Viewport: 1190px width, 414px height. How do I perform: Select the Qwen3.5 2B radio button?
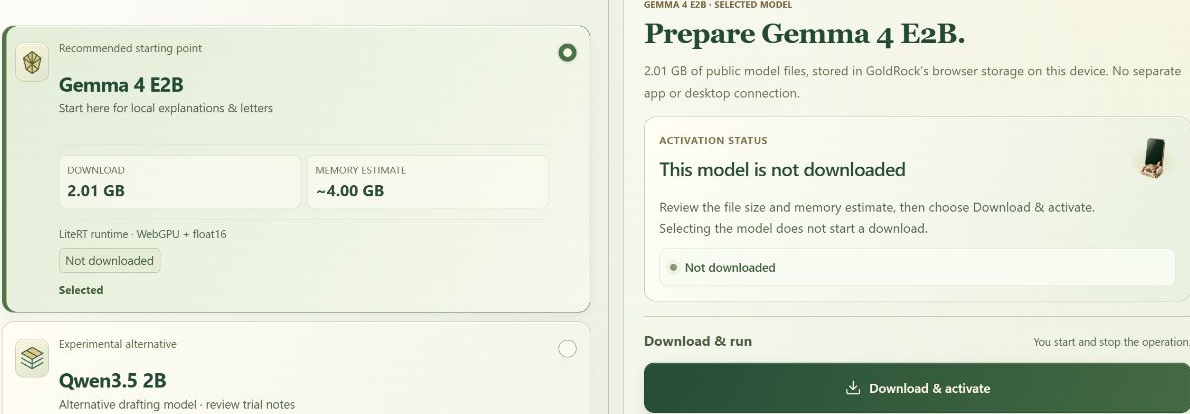(x=567, y=349)
